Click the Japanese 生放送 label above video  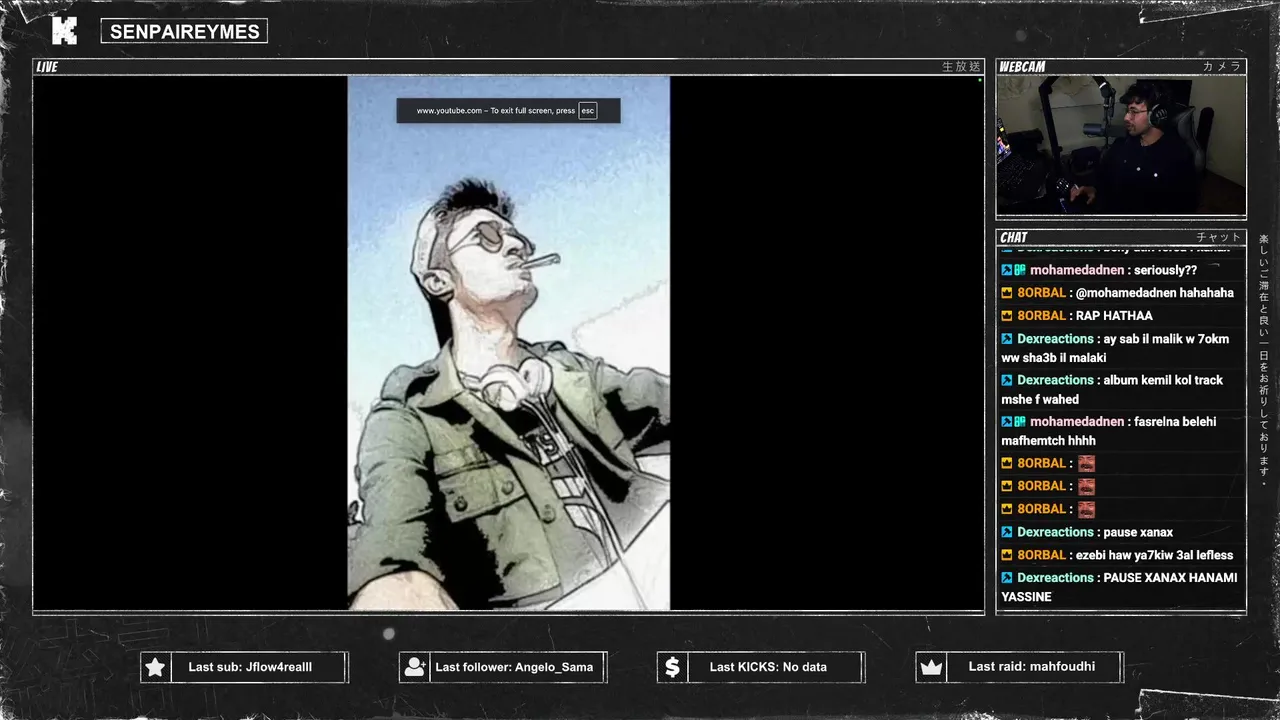pos(961,67)
